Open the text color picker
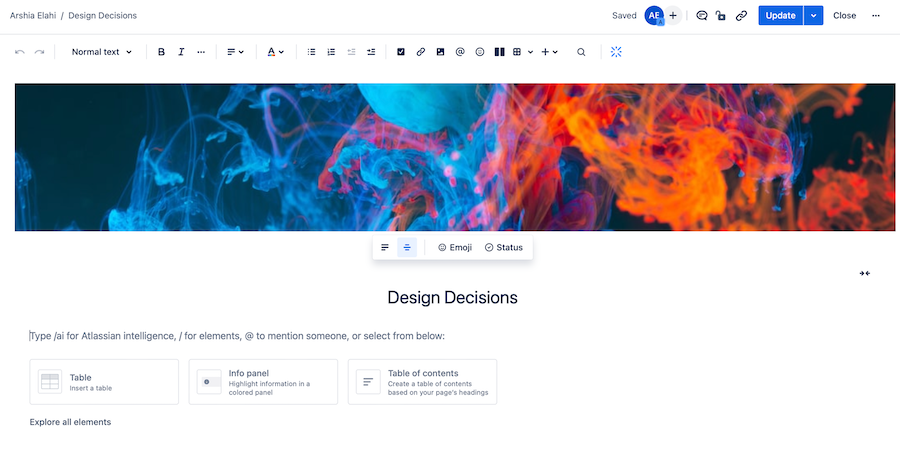Image resolution: width=900 pixels, height=454 pixels. (x=275, y=52)
